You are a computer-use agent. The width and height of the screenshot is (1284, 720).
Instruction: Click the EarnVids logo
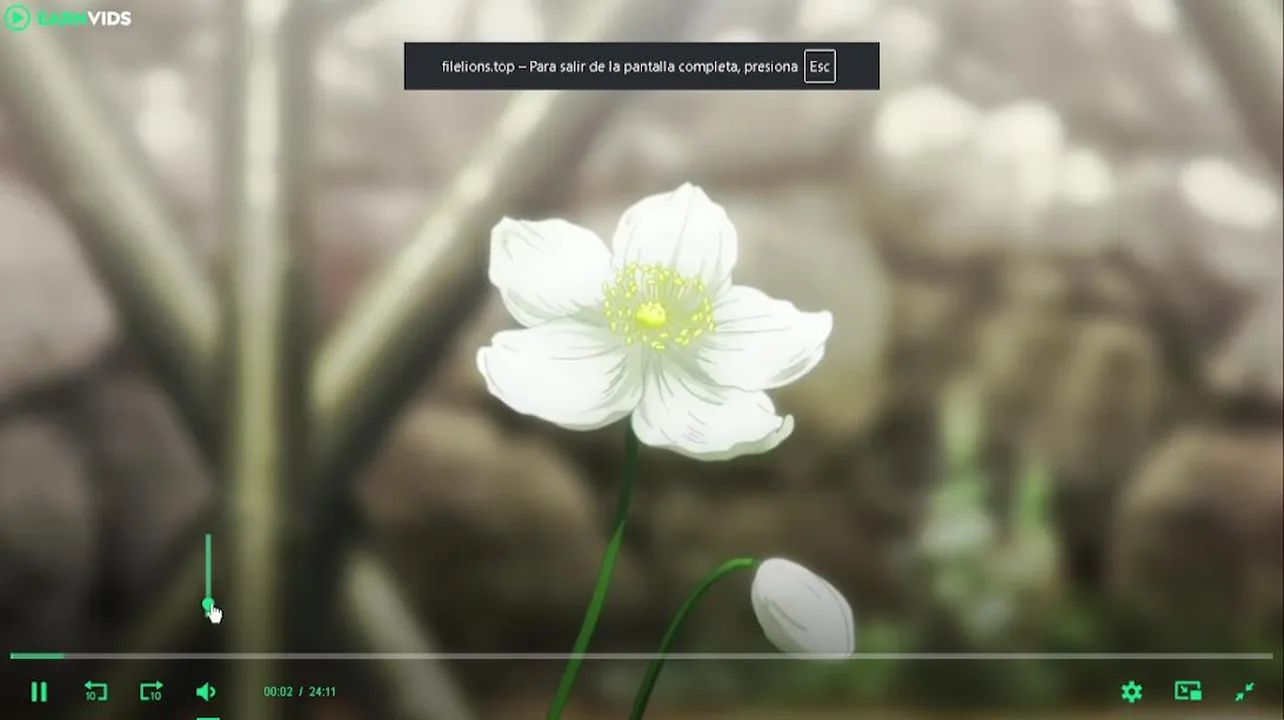click(68, 18)
